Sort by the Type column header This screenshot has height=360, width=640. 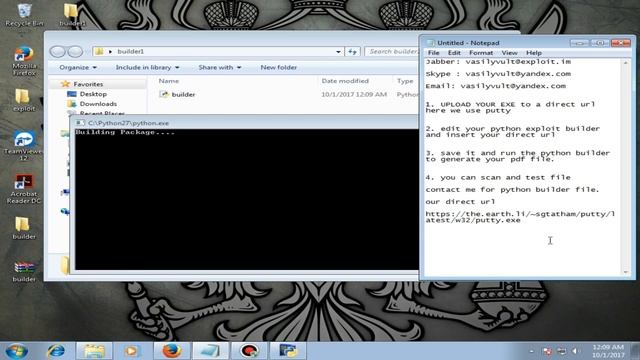click(x=405, y=81)
